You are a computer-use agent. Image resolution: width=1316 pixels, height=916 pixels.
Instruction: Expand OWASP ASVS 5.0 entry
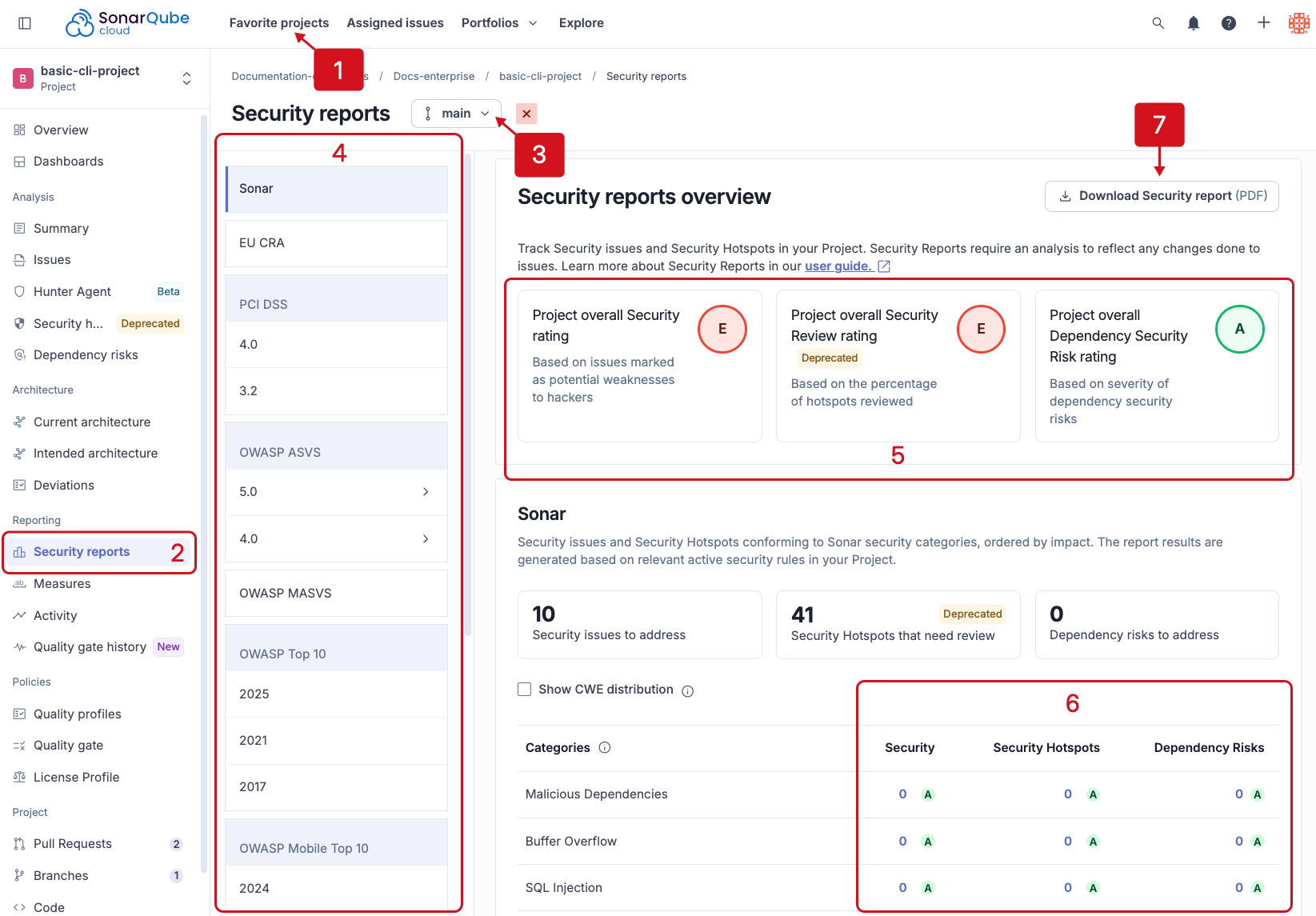click(336, 492)
